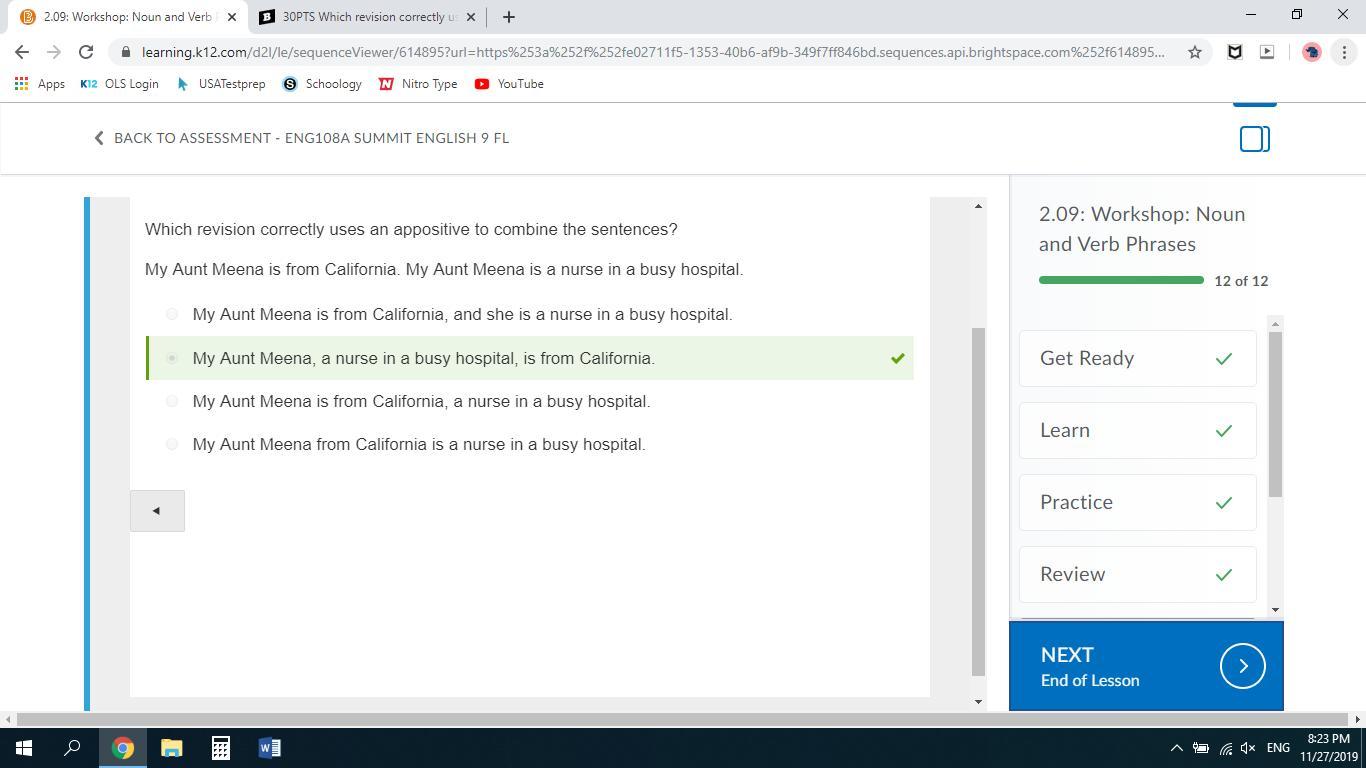Click NEXT End of Lesson button

pyautogui.click(x=1146, y=666)
